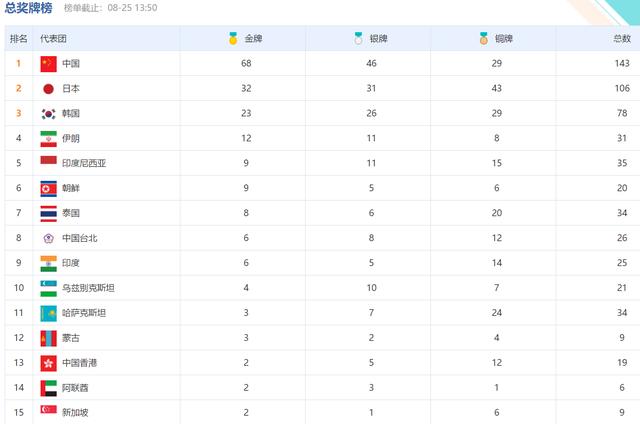The image size is (640, 424).
Task: Select the 中国台北 team name
Action: (x=80, y=238)
